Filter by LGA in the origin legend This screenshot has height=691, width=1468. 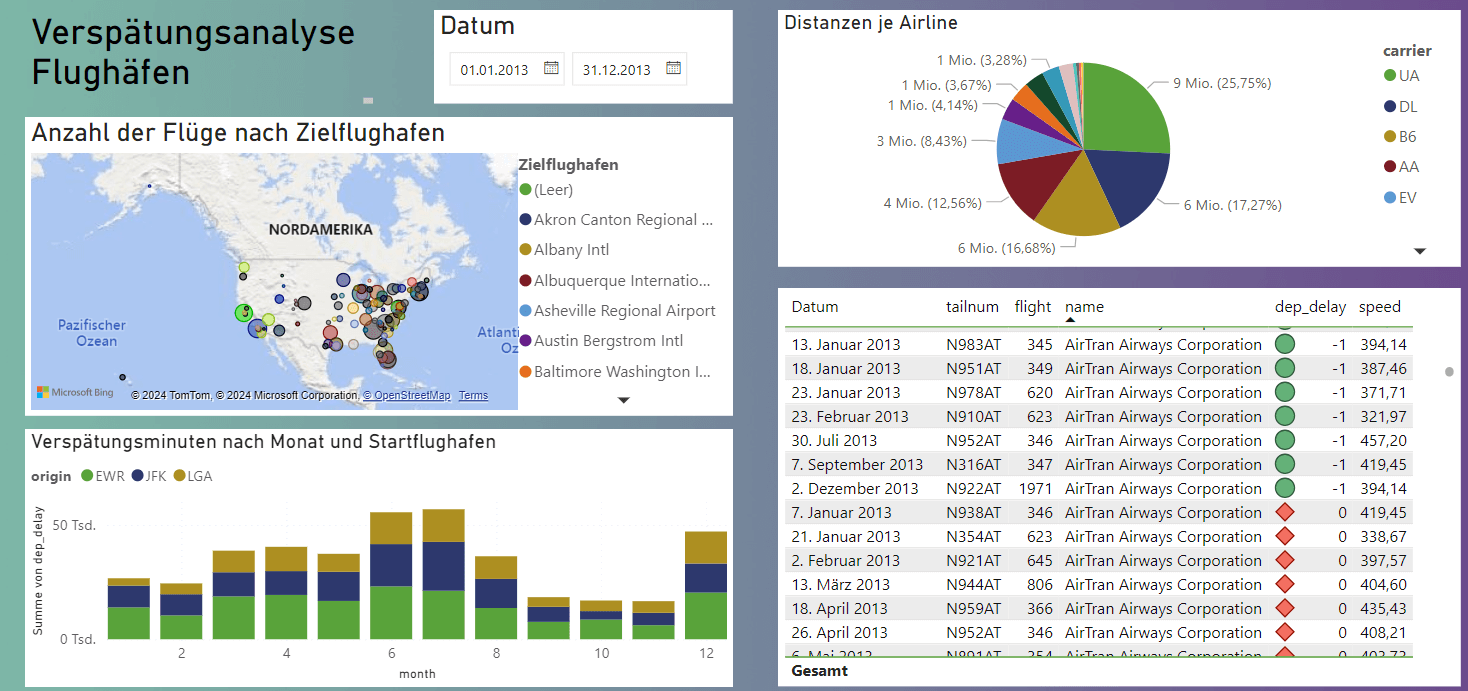(194, 476)
